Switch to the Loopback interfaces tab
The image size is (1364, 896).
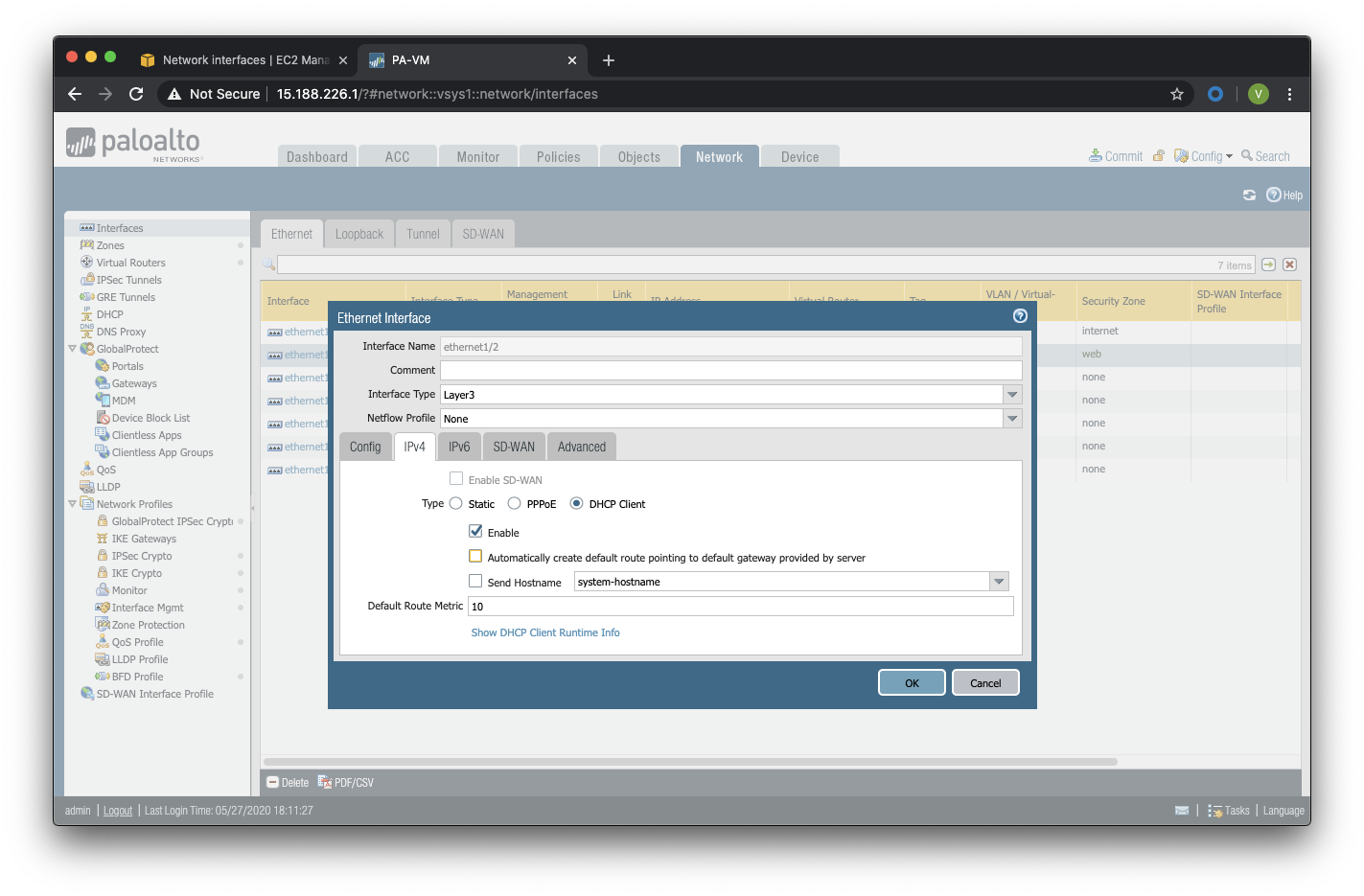click(359, 234)
